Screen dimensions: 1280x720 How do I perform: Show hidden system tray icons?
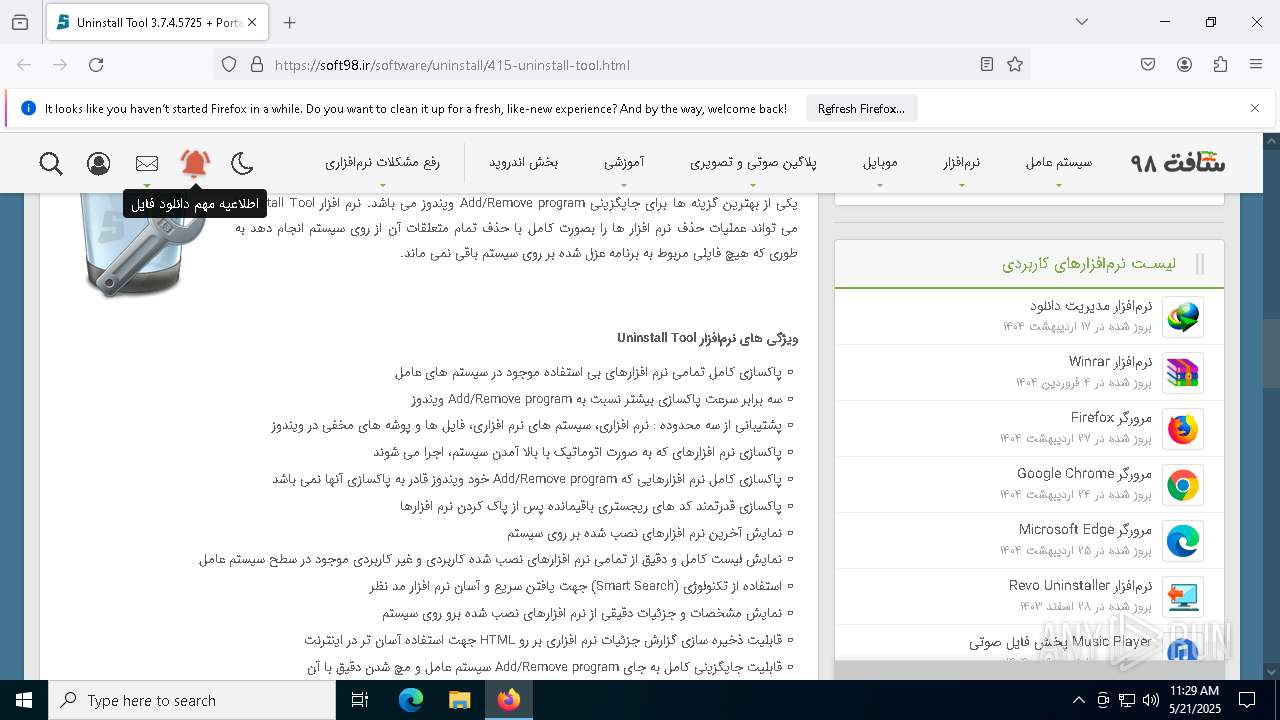pyautogui.click(x=1078, y=700)
